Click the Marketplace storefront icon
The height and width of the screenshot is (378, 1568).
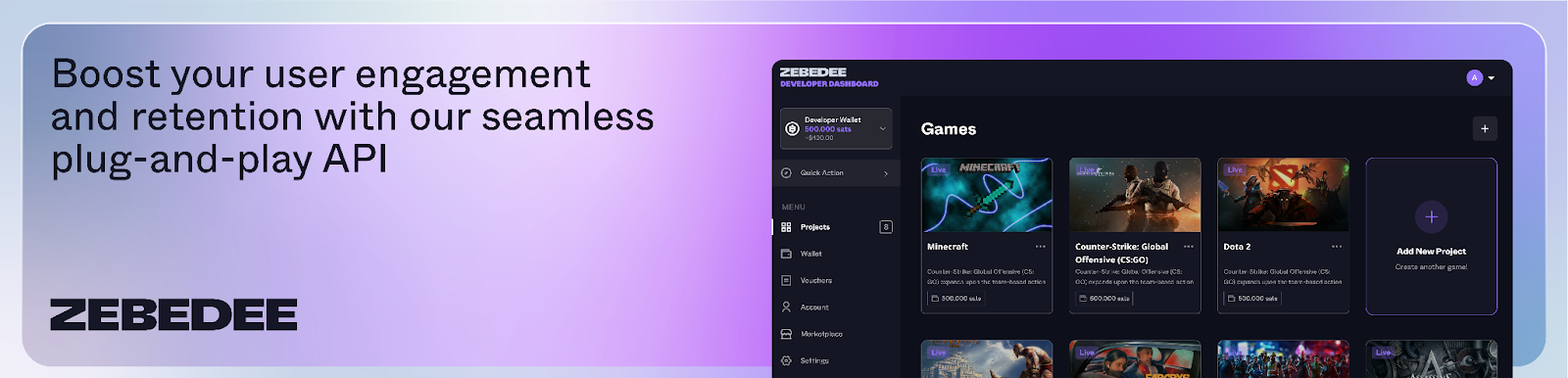pos(786,334)
